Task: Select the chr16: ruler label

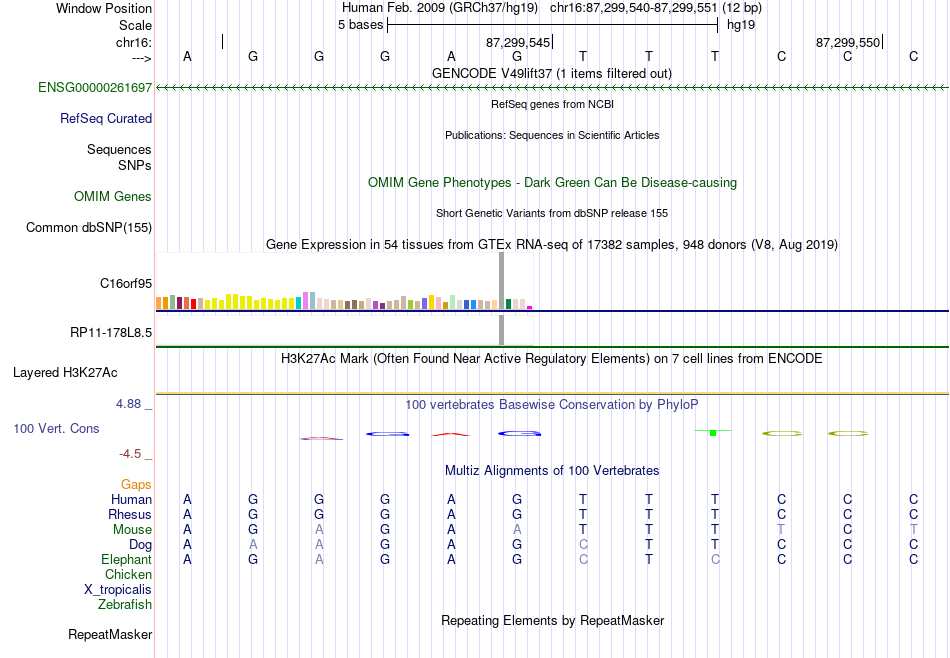Action: coord(134,42)
